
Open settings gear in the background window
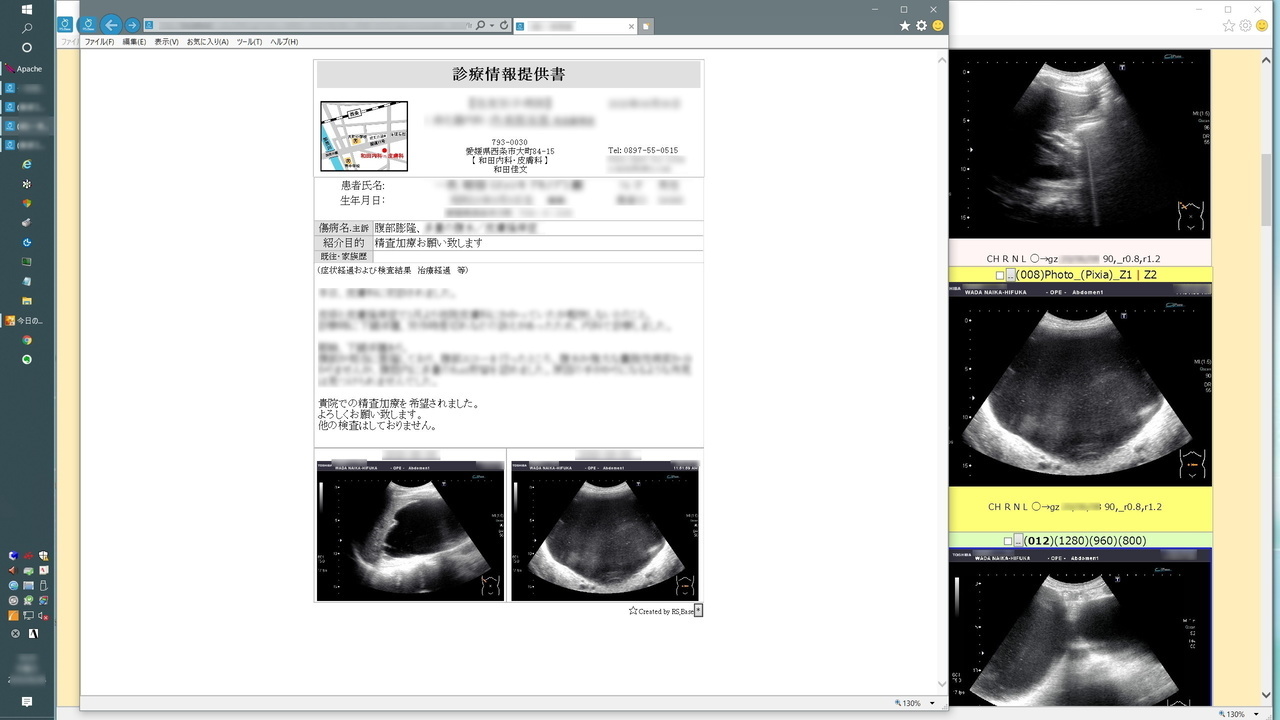coord(1245,26)
